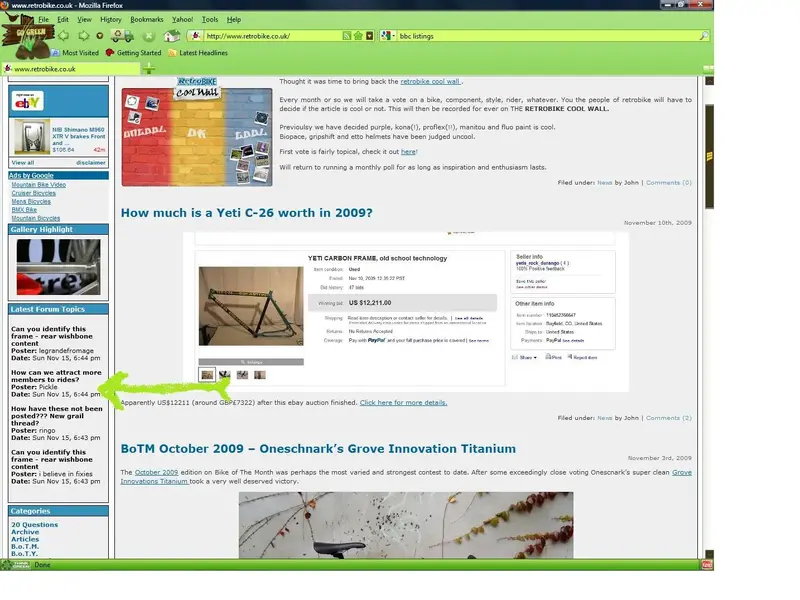Click the Yeti carbon frame auction photo
800x600 pixels.
click(x=251, y=306)
